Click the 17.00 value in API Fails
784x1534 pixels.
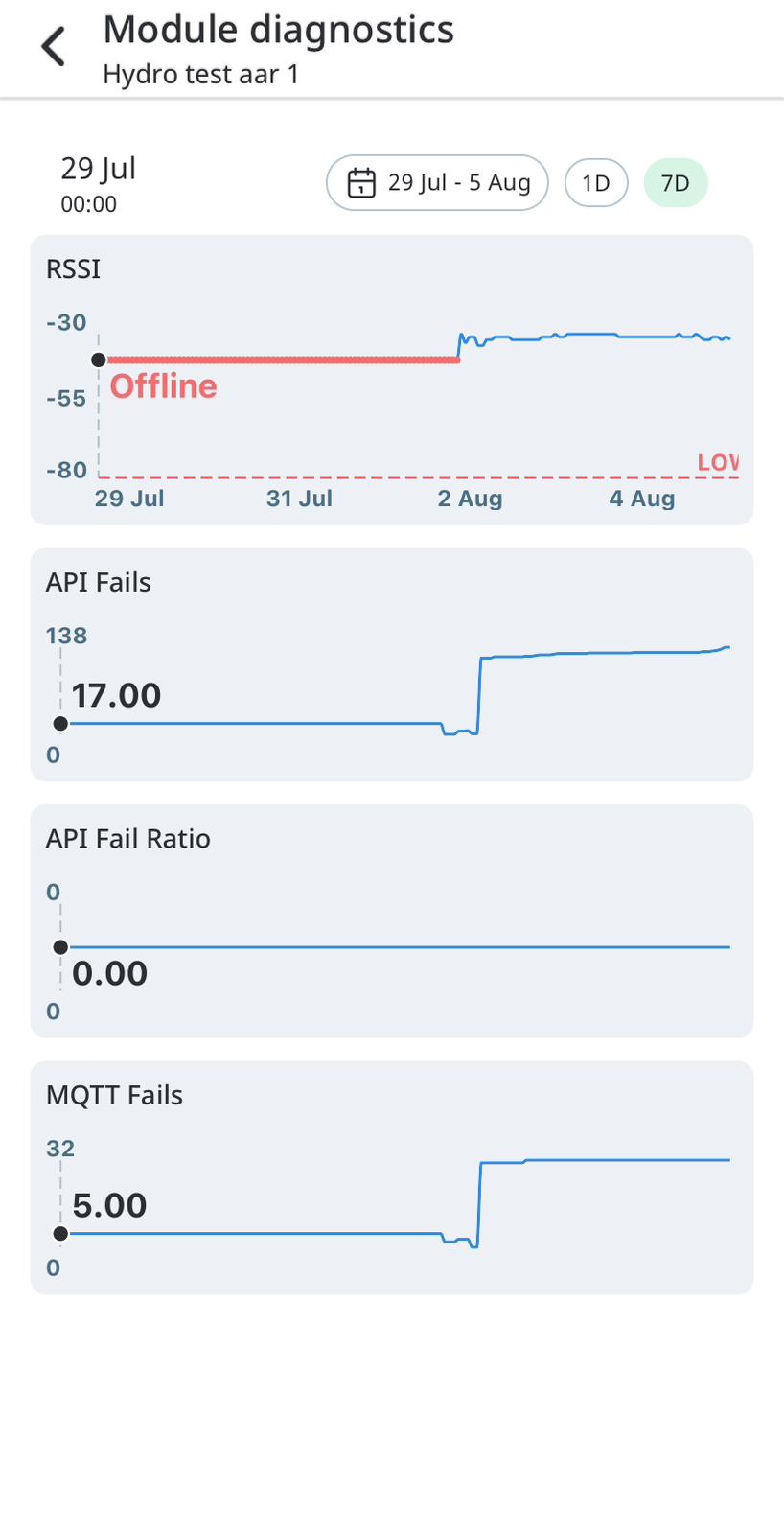point(116,695)
